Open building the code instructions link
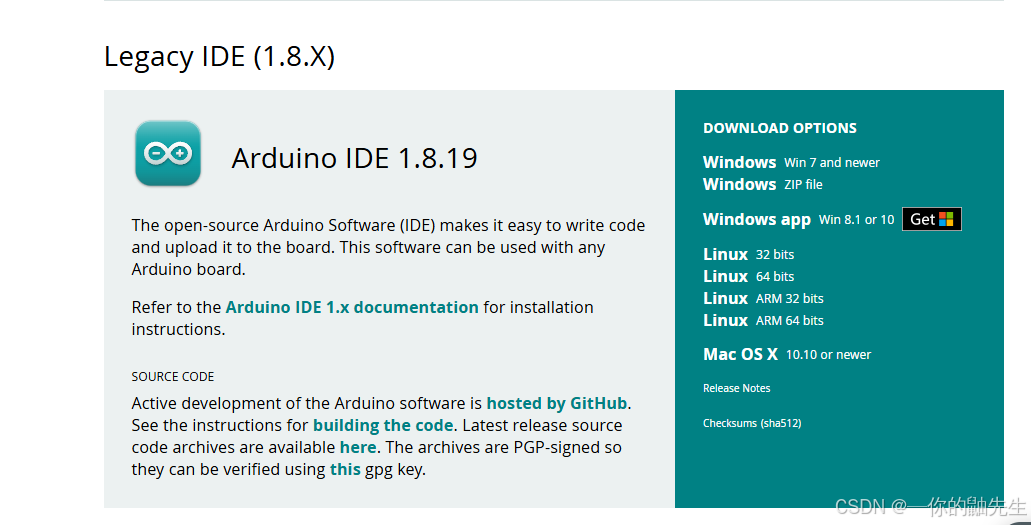 pos(383,426)
